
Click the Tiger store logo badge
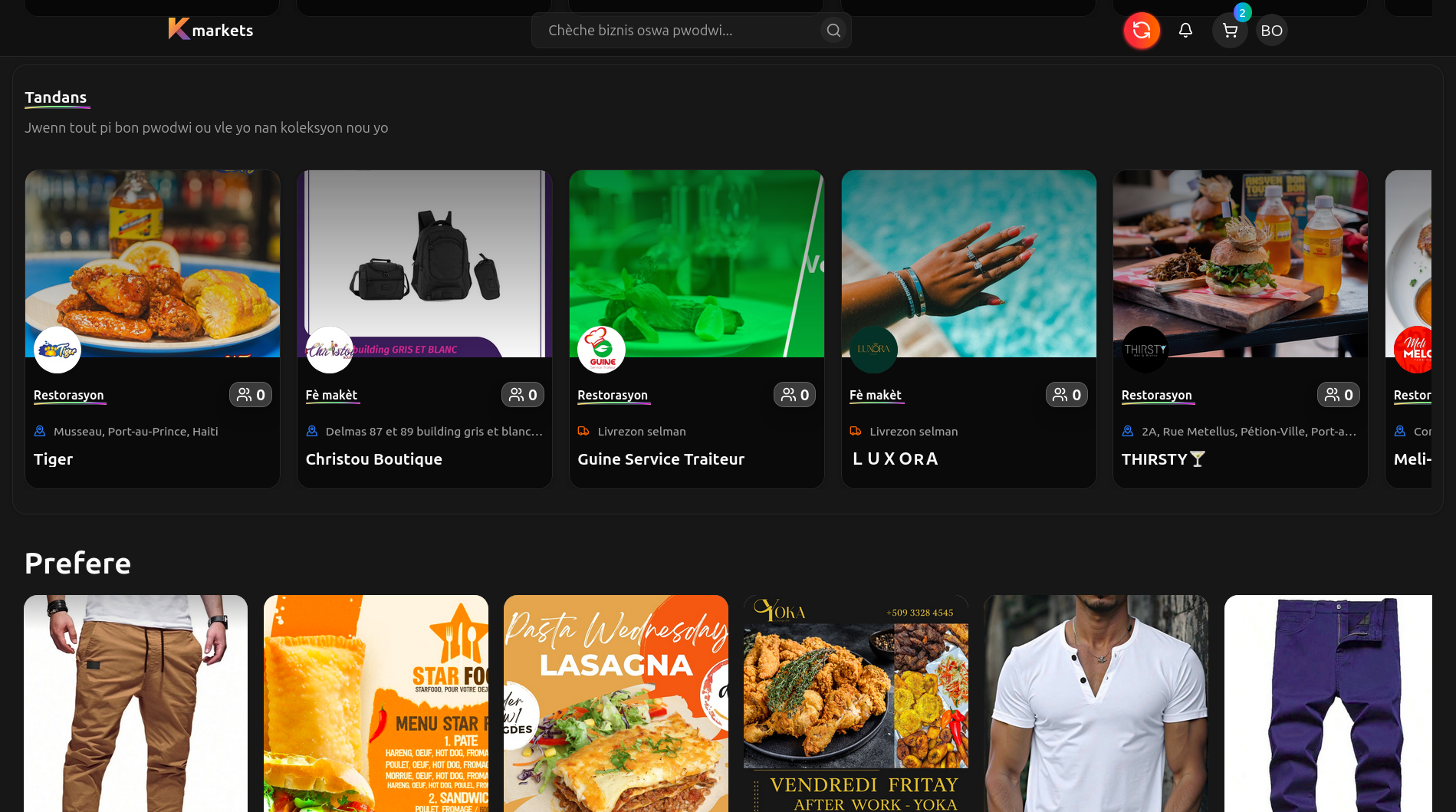58,350
